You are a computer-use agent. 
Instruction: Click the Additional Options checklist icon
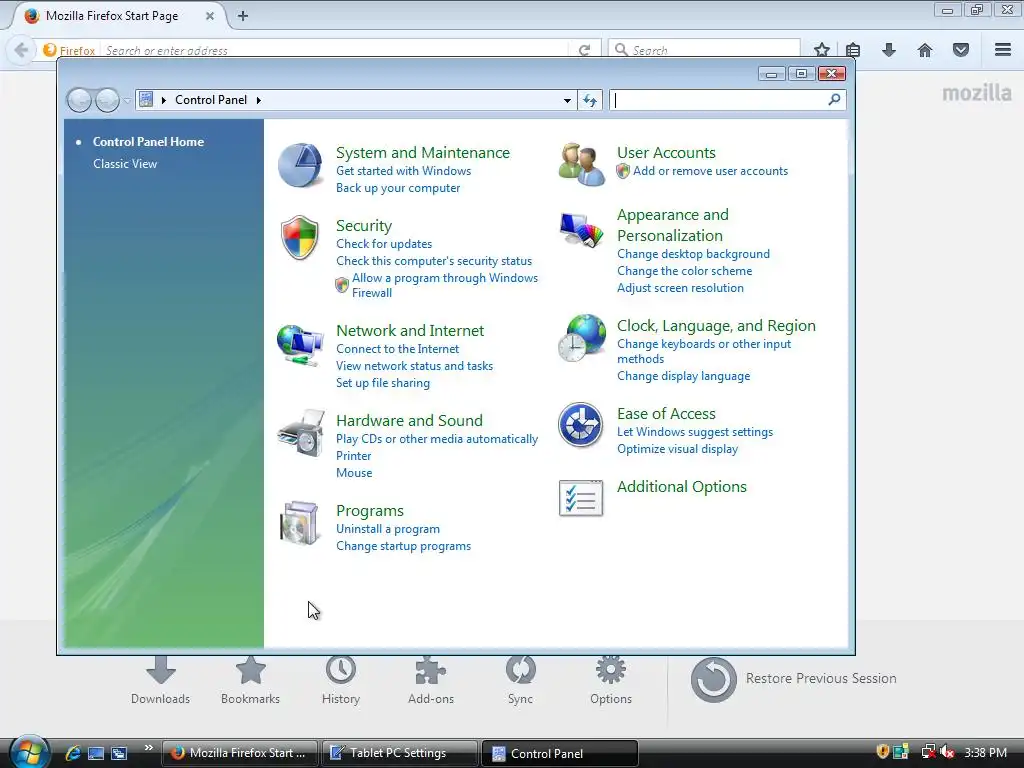[x=581, y=498]
